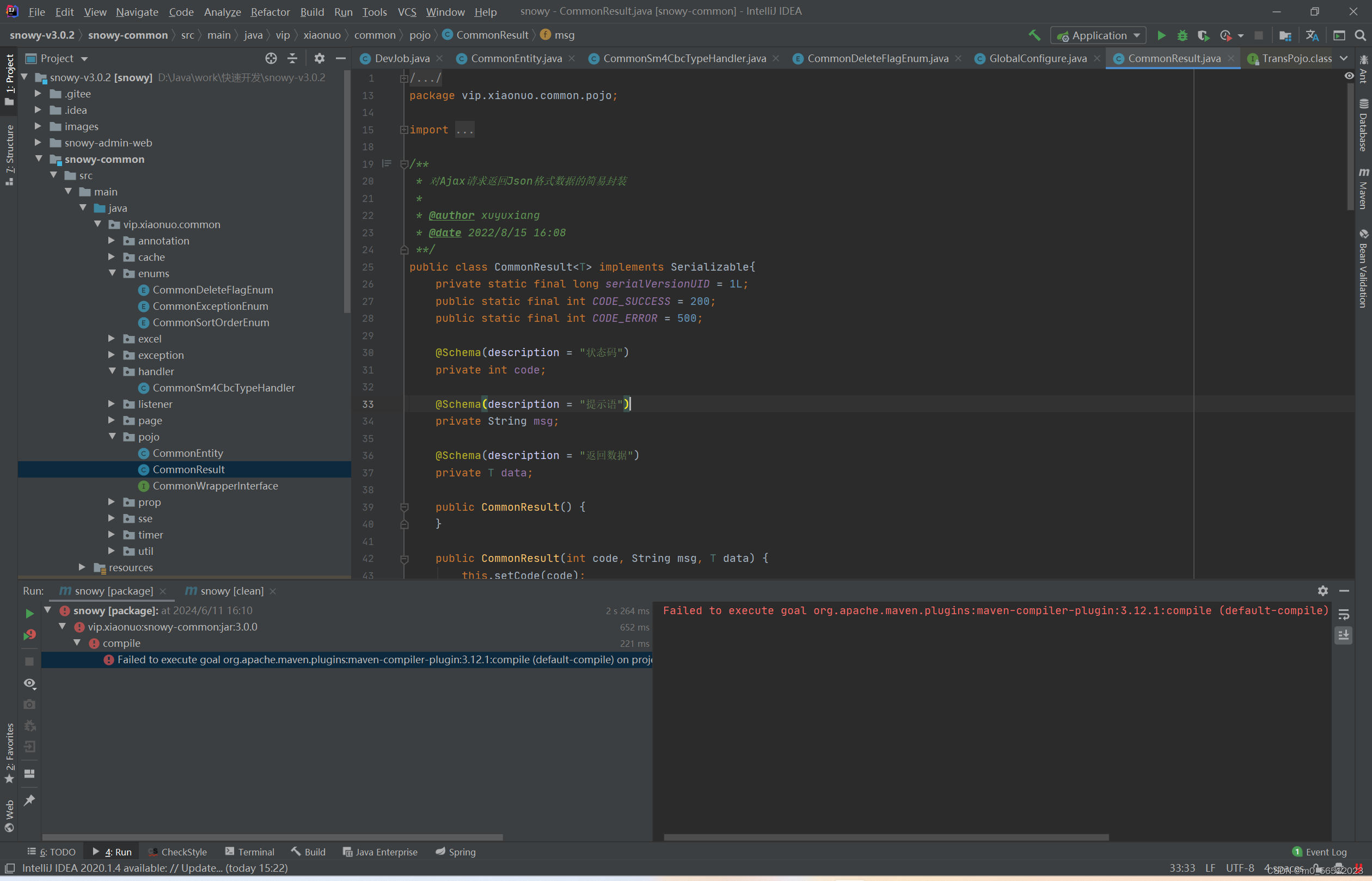
Task: Click the Search Everywhere magnifier icon
Action: click(x=1361, y=35)
